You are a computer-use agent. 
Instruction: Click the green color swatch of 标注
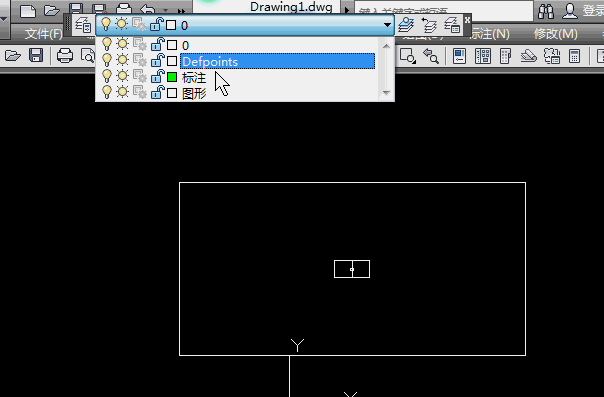coord(172,77)
